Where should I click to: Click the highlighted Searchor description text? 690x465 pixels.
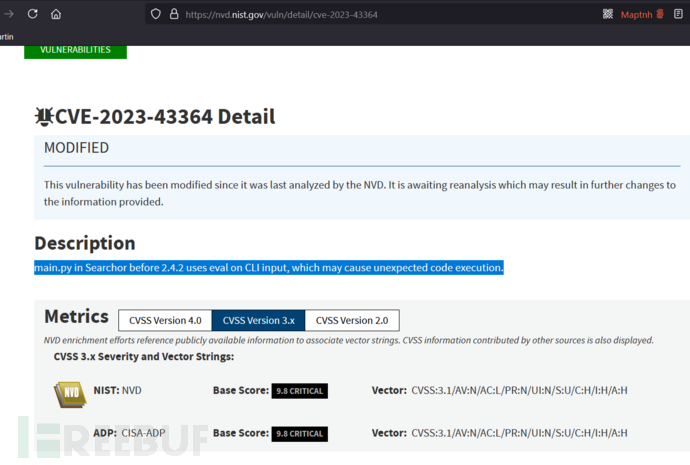tap(269, 267)
